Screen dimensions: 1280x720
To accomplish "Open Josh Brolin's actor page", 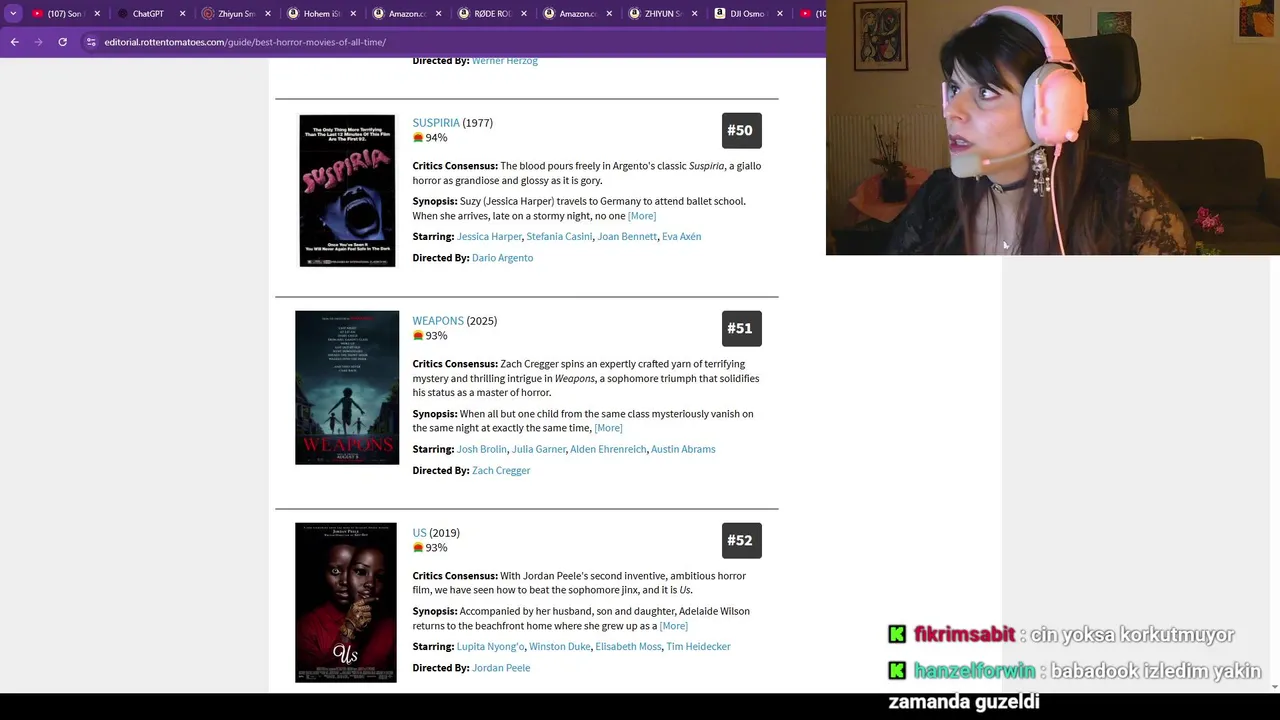I will tap(482, 449).
